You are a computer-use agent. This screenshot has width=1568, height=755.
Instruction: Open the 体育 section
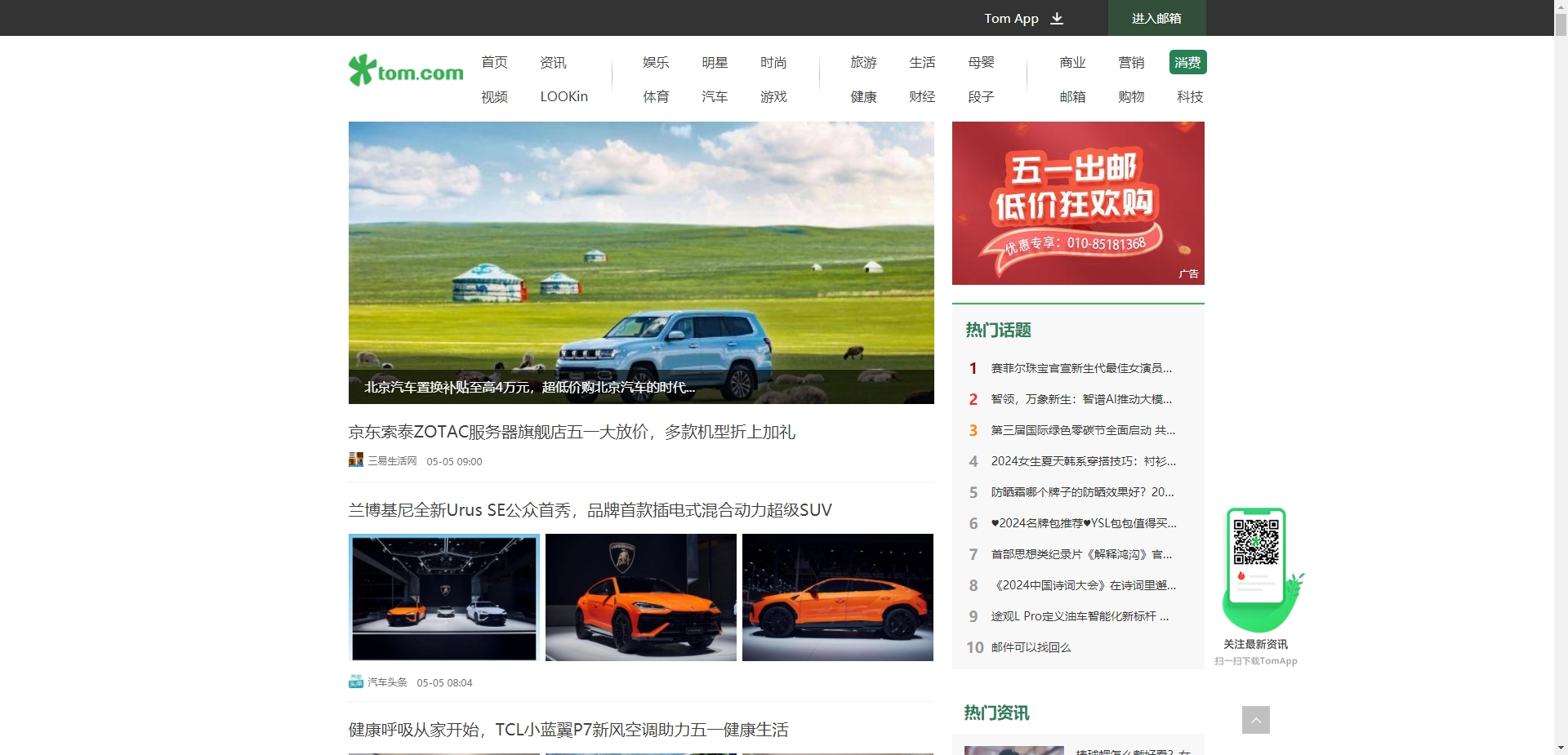656,96
